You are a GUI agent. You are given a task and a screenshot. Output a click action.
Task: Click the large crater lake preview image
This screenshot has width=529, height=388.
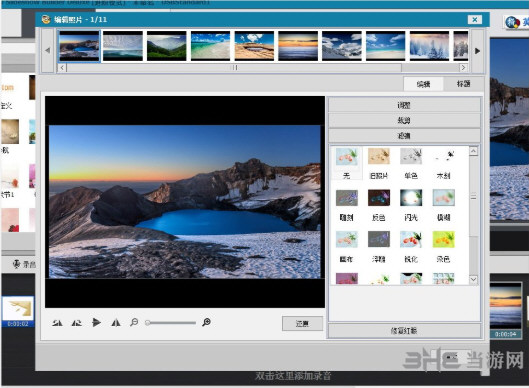185,202
